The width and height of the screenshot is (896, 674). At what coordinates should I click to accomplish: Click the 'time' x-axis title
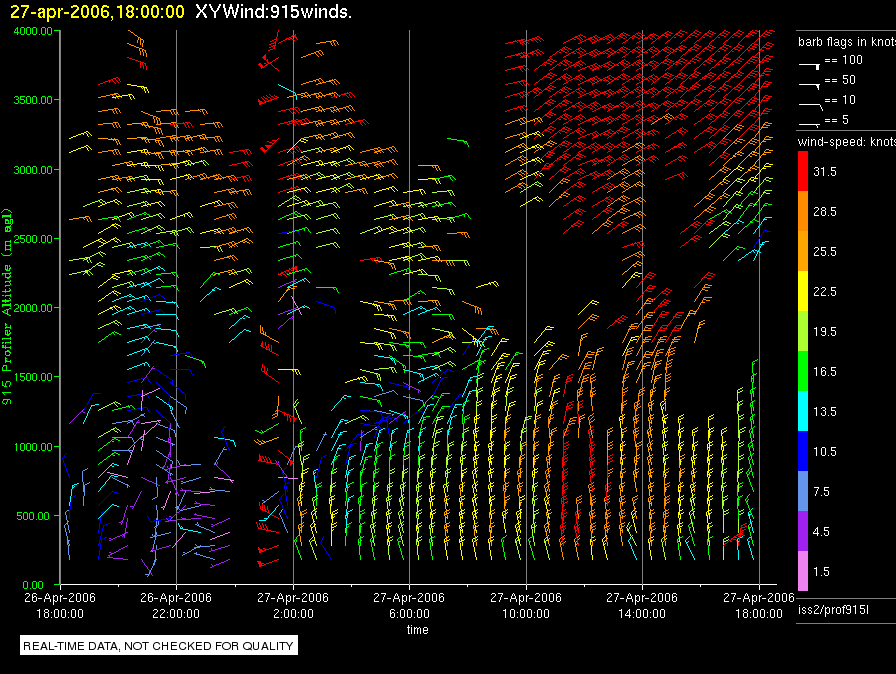tap(418, 629)
